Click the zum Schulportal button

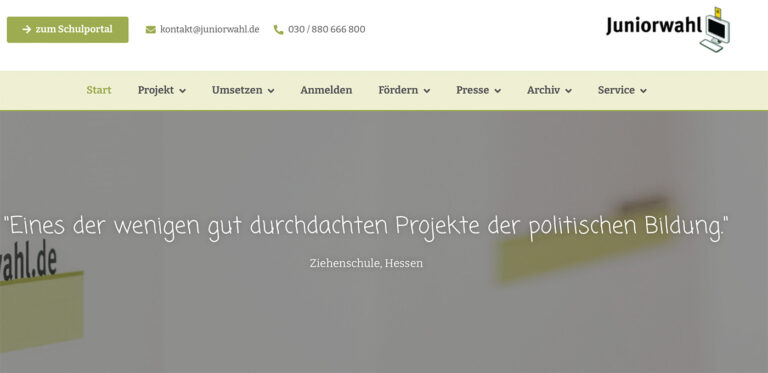click(x=68, y=29)
